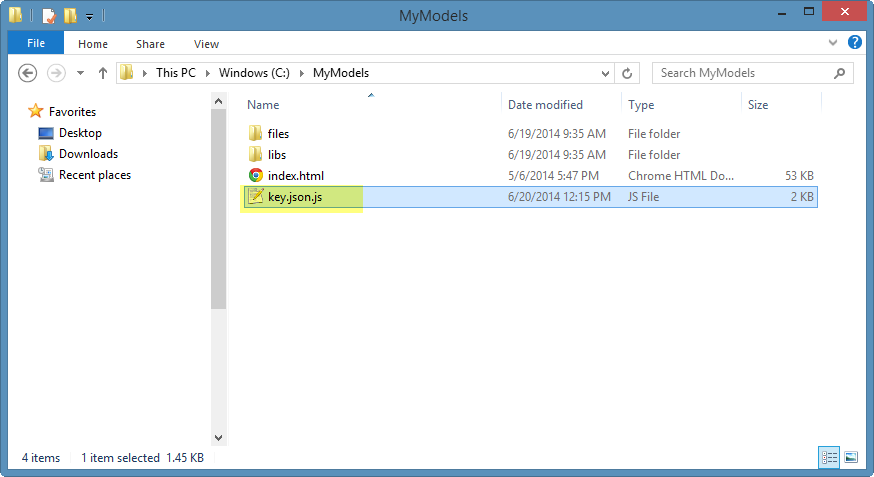Image resolution: width=874 pixels, height=477 pixels.
Task: Click the search magnifier icon
Action: 839,73
